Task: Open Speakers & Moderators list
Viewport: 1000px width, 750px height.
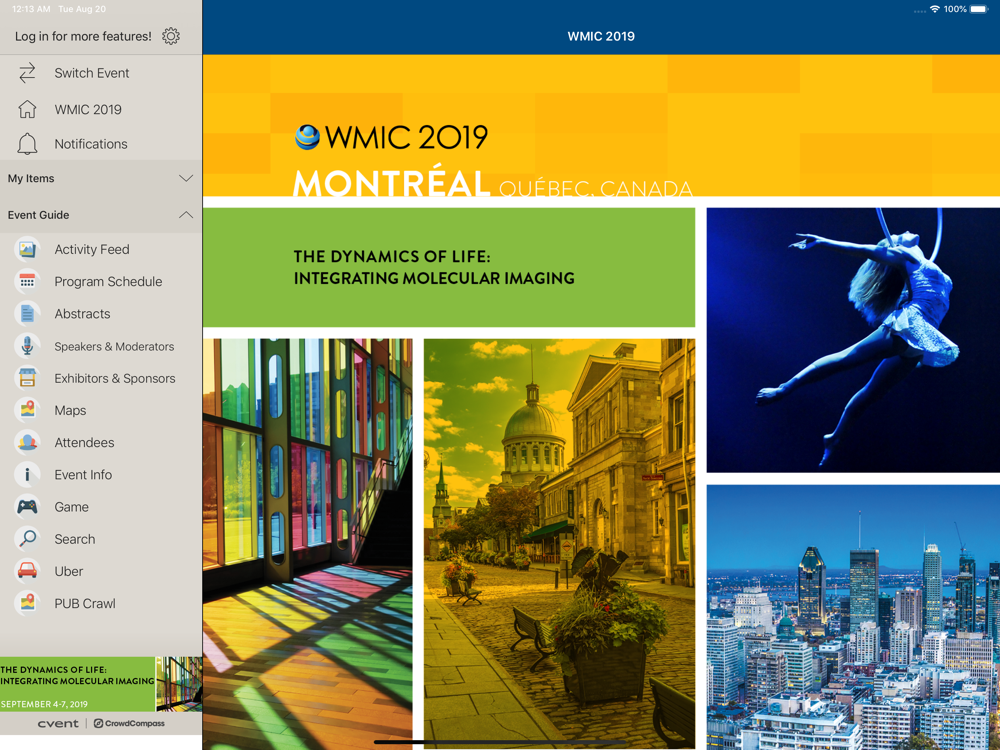Action: tap(114, 346)
